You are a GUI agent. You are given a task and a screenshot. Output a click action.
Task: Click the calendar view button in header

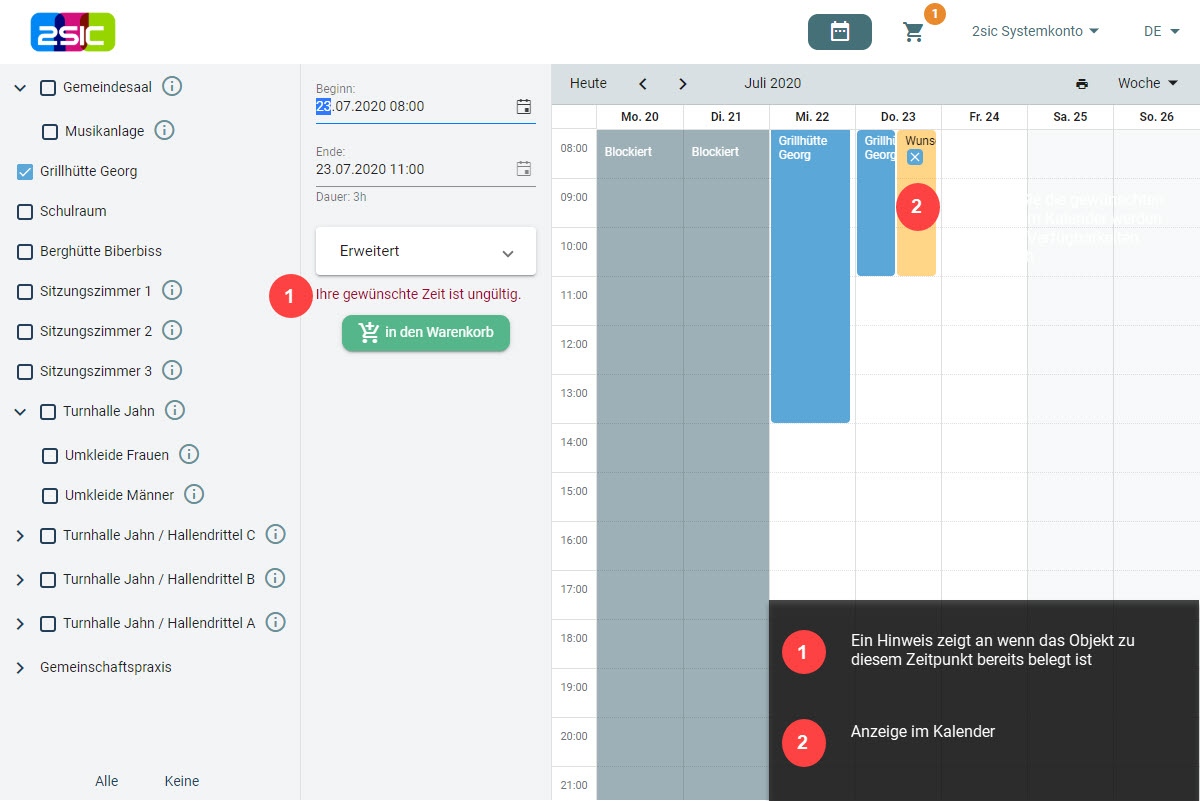(839, 32)
